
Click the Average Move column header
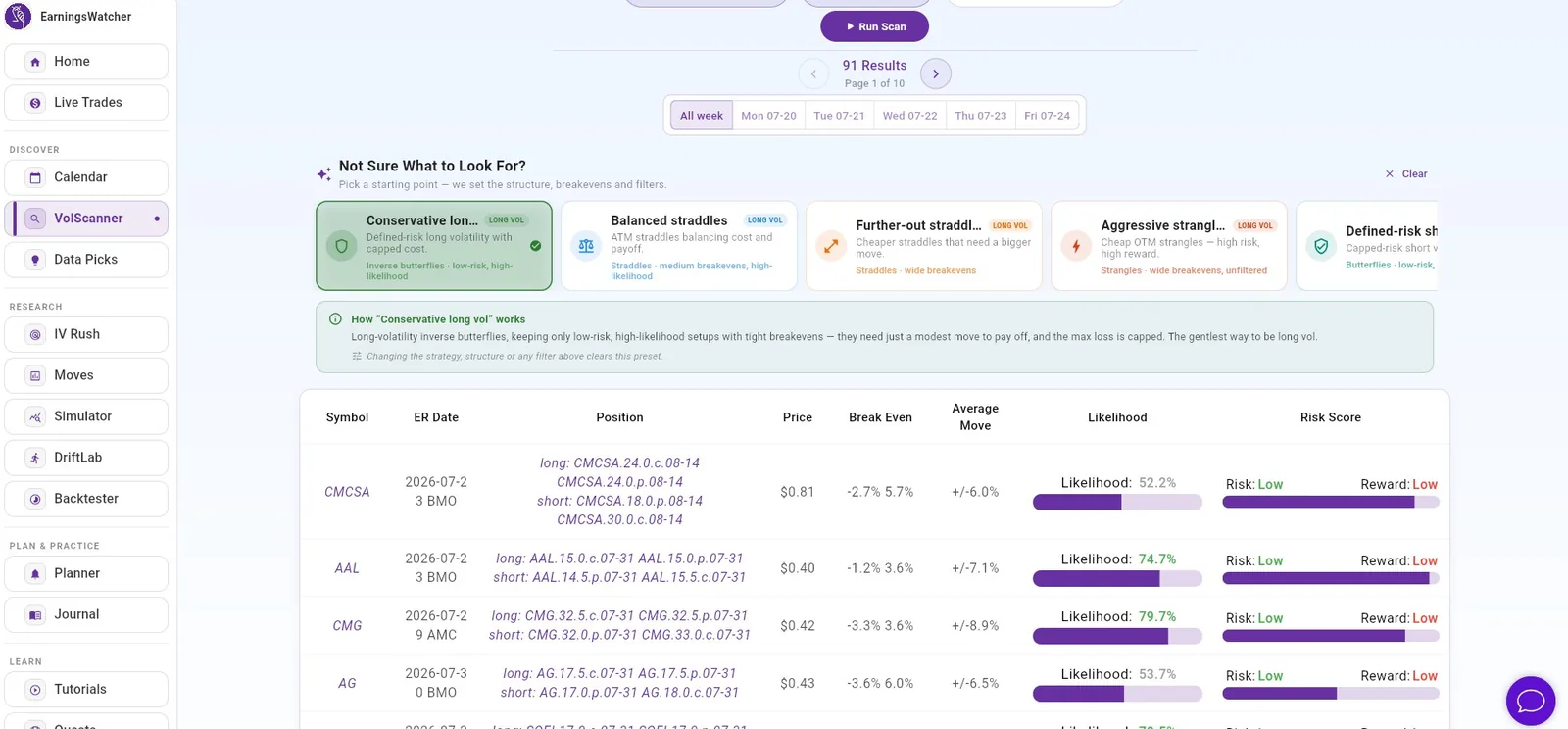975,416
